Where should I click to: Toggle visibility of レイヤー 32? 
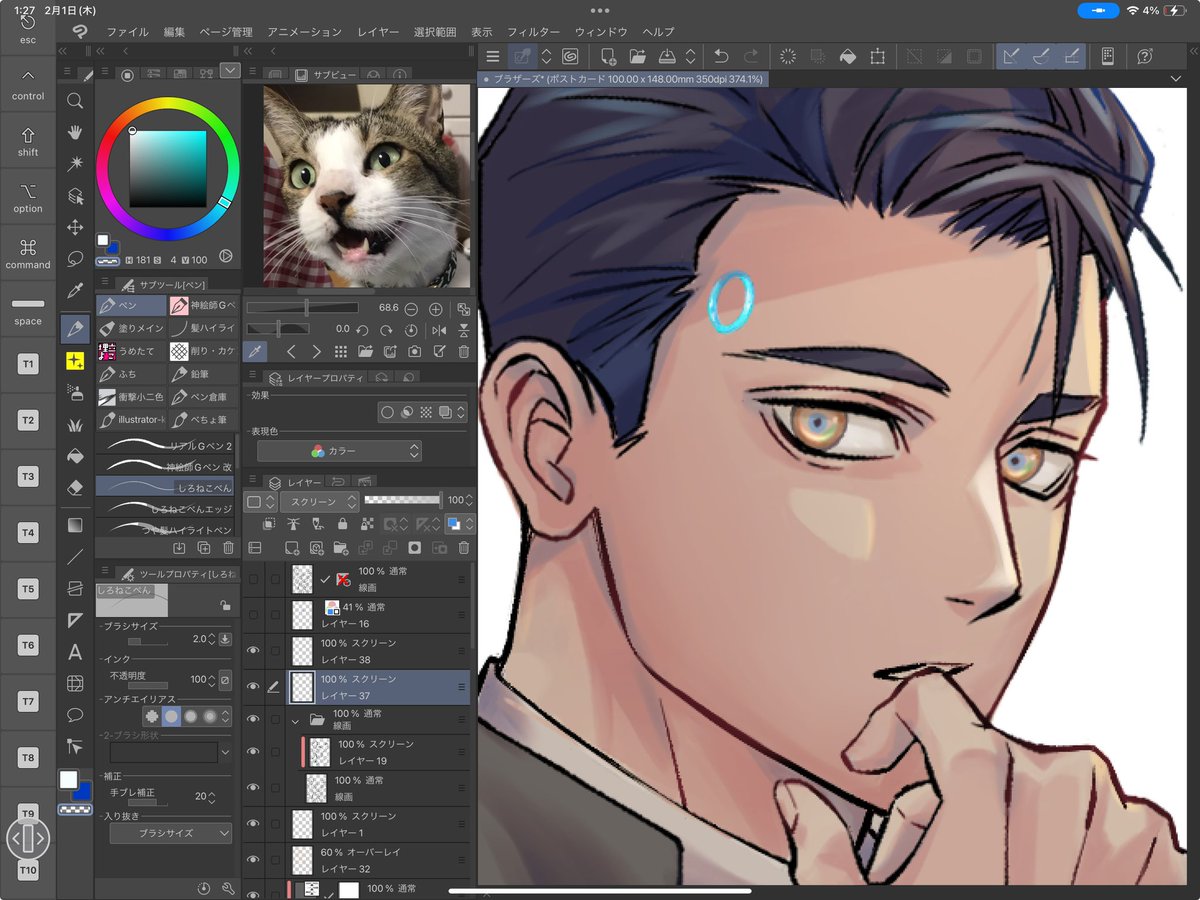coord(253,860)
